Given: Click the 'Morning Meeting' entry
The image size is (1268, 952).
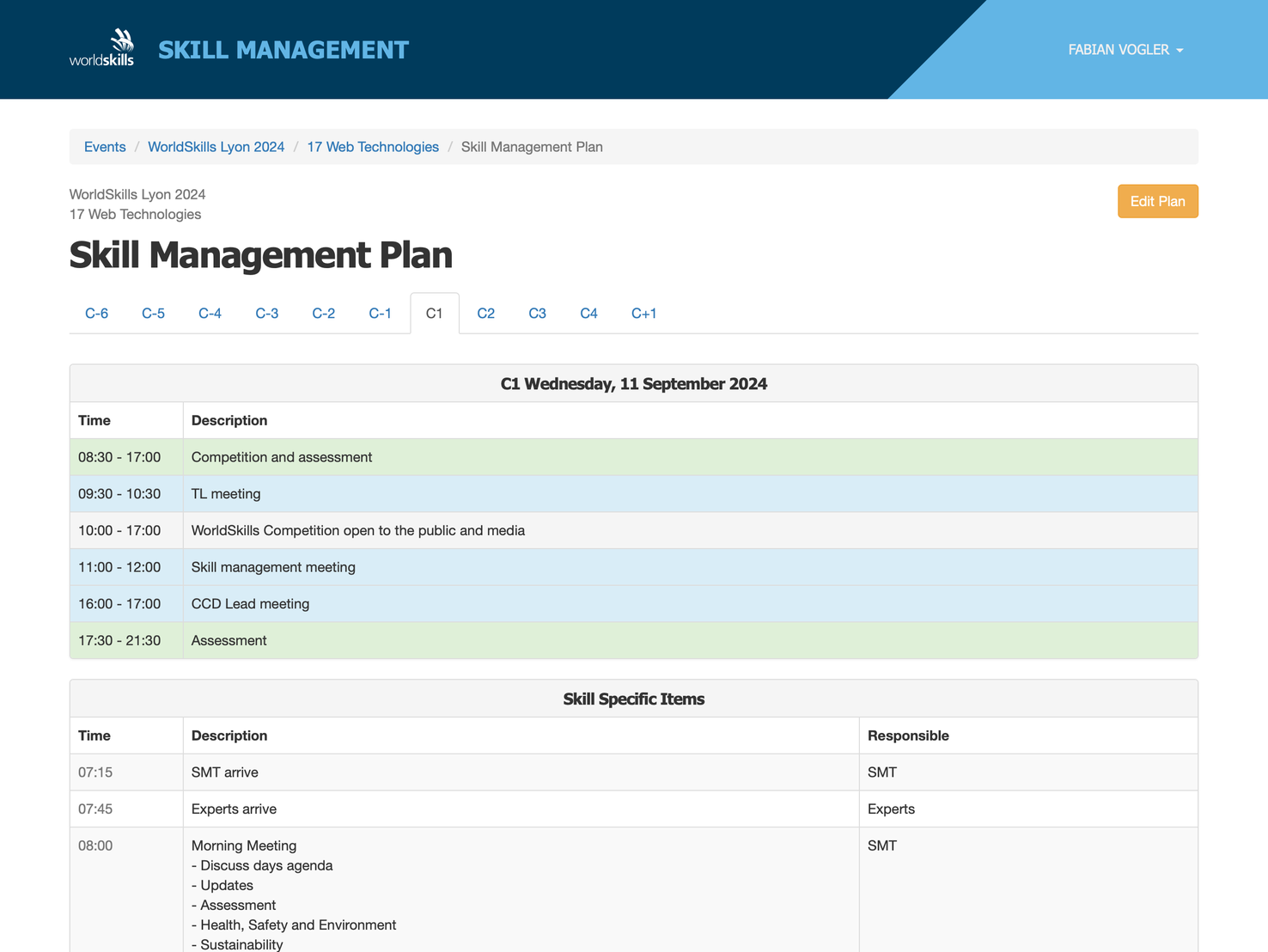Looking at the screenshot, I should tap(244, 845).
